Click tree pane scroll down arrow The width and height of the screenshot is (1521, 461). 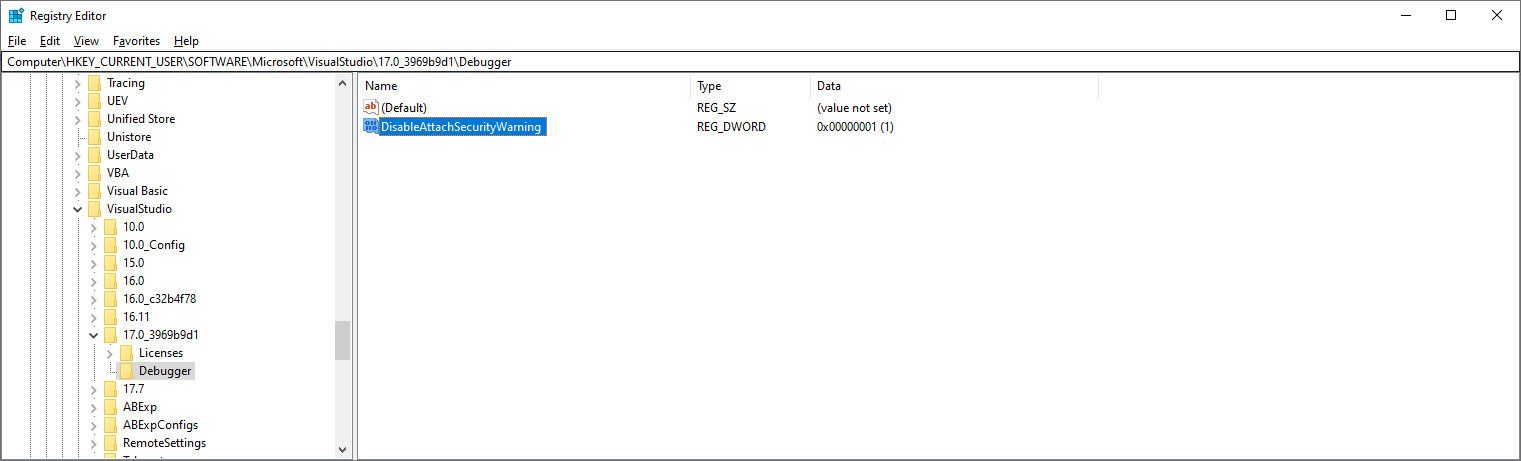[343, 449]
